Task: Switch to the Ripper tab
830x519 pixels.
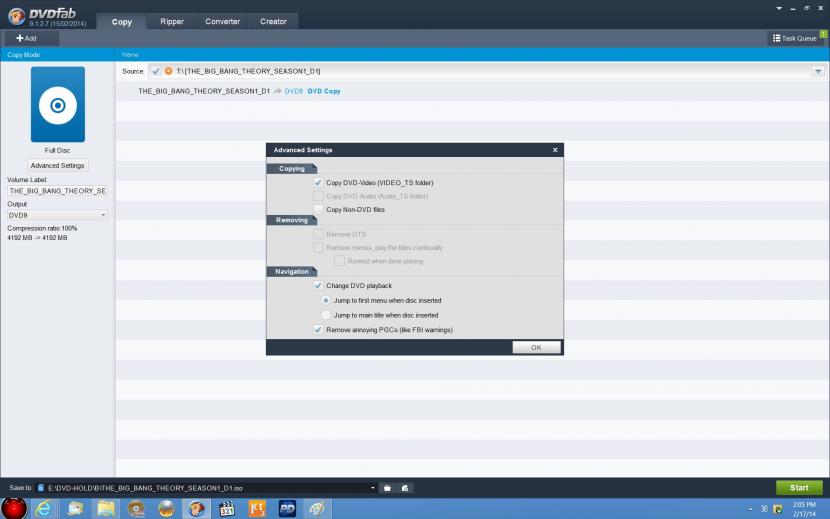Action: (172, 21)
